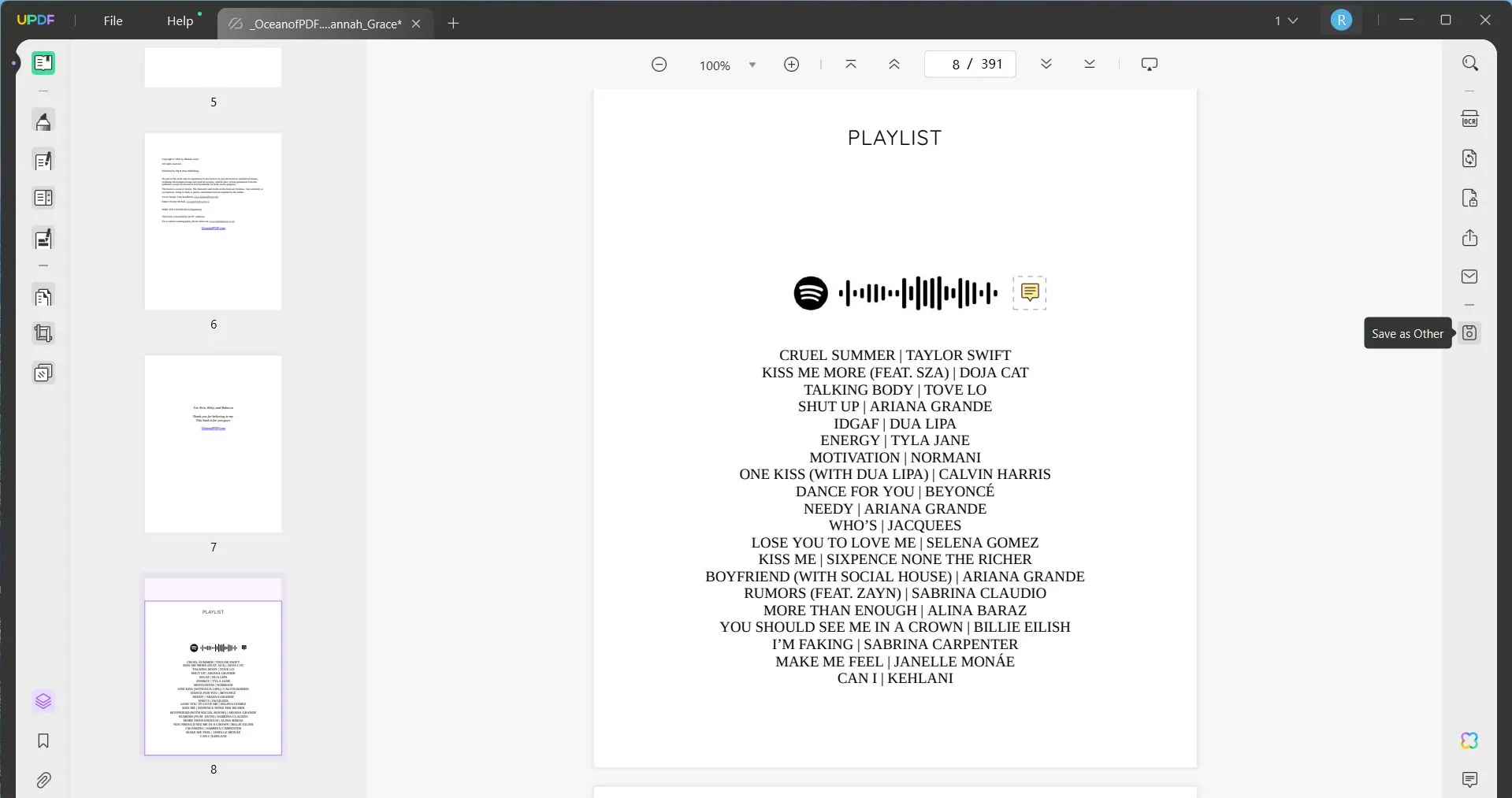Open the Crop Pages tool
Image resolution: width=1512 pixels, height=798 pixels.
(x=43, y=334)
